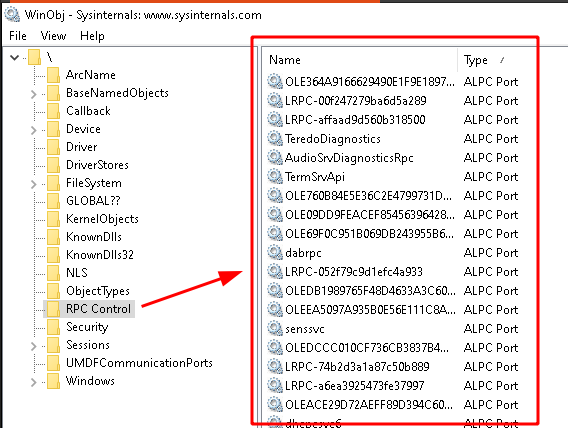Click the Security folder icon
568x428 pixels.
pos(53,327)
